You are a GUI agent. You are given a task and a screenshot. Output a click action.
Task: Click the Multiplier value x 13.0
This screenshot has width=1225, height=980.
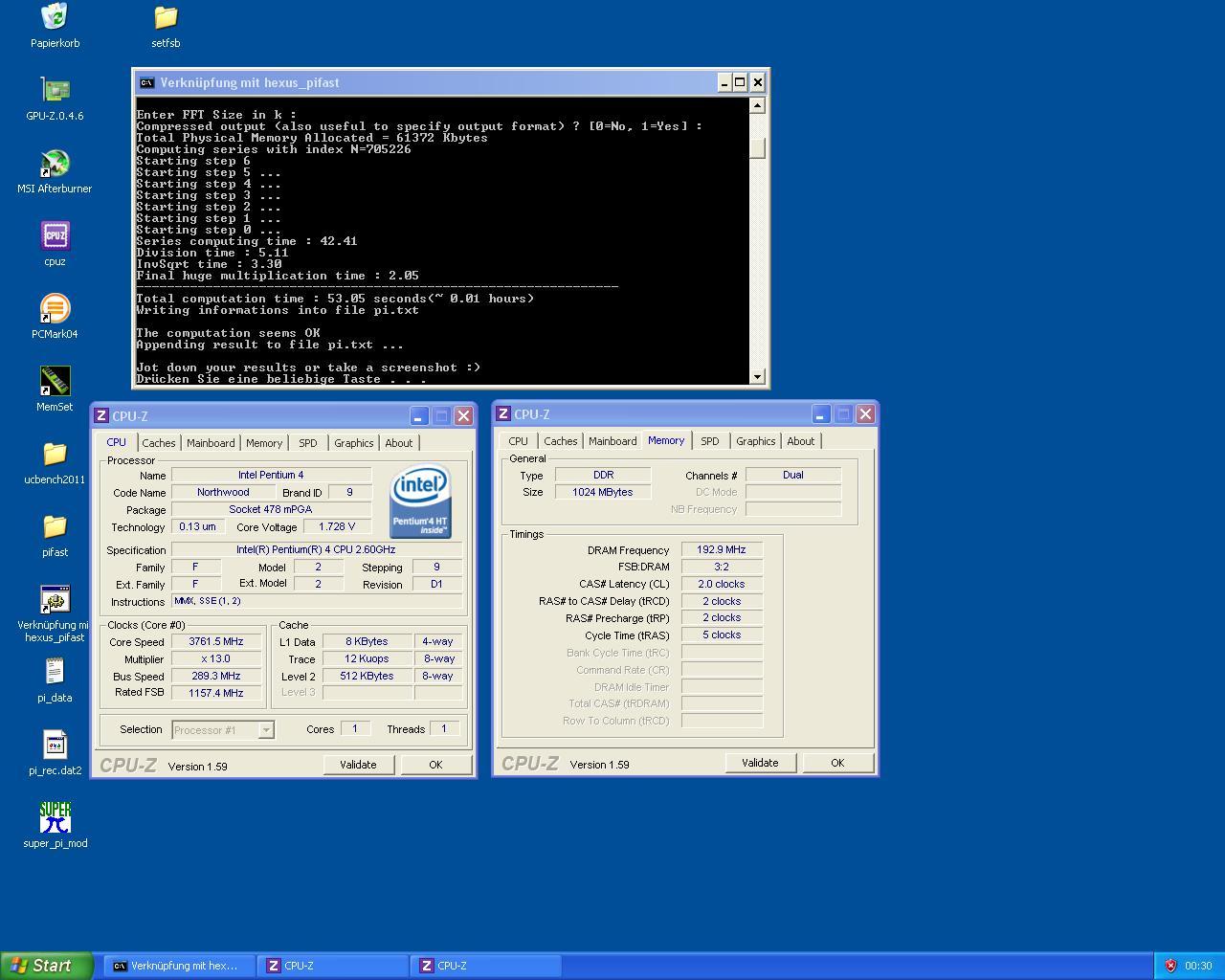click(x=216, y=659)
